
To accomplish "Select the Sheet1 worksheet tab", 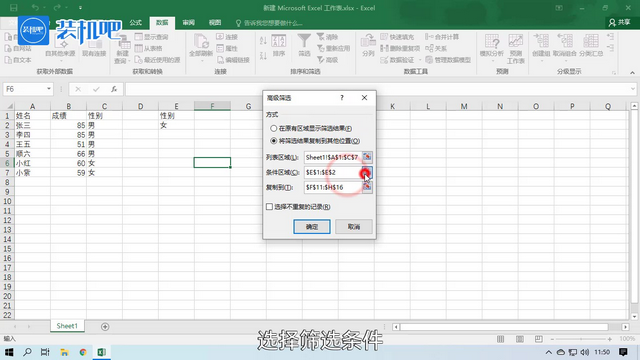I will coord(67,326).
